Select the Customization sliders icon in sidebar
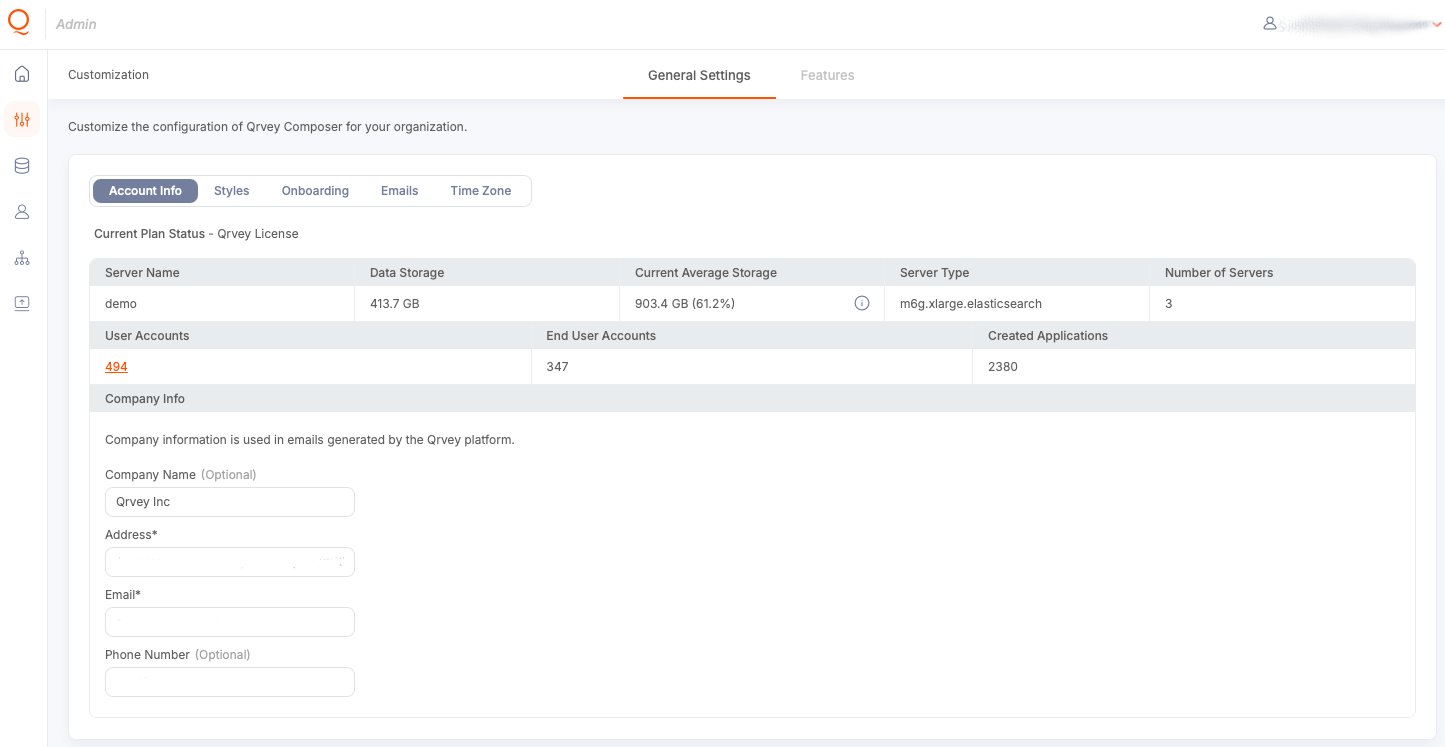 [x=21, y=119]
